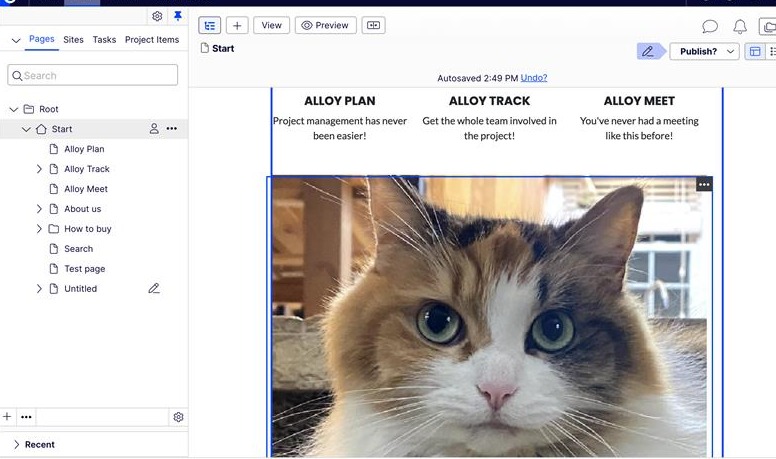Expand the About us tree node
The height and width of the screenshot is (459, 776).
[39, 209]
